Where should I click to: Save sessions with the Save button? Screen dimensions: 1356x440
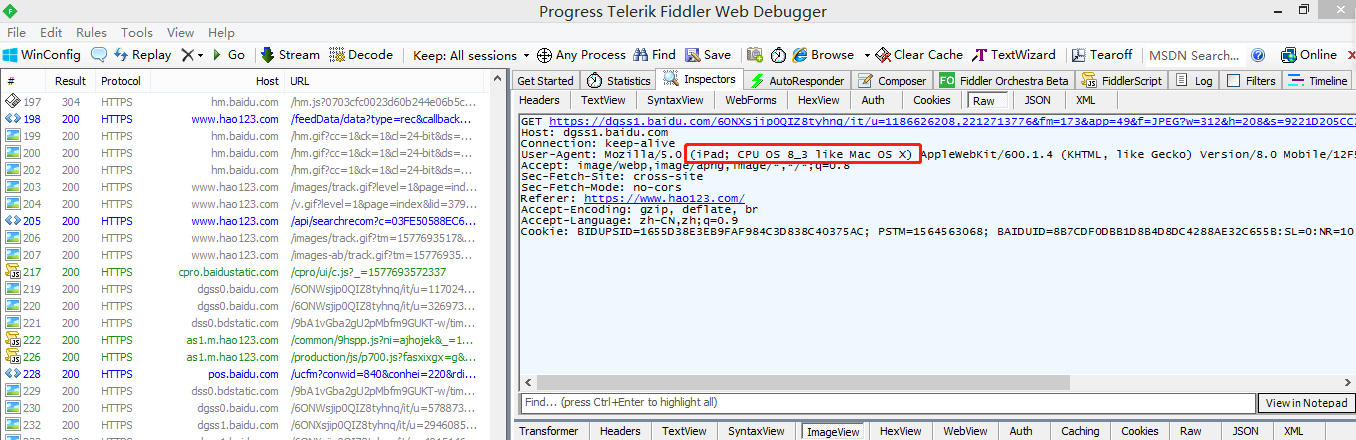pos(707,55)
